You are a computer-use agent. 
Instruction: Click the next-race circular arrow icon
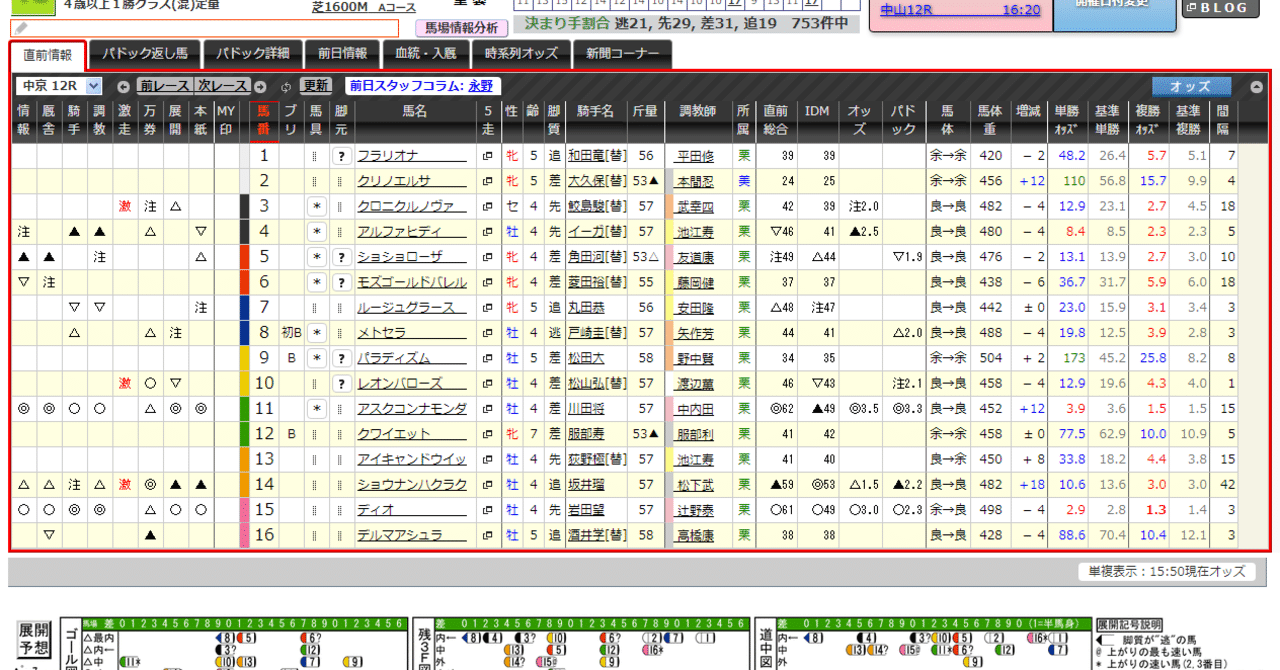click(260, 86)
